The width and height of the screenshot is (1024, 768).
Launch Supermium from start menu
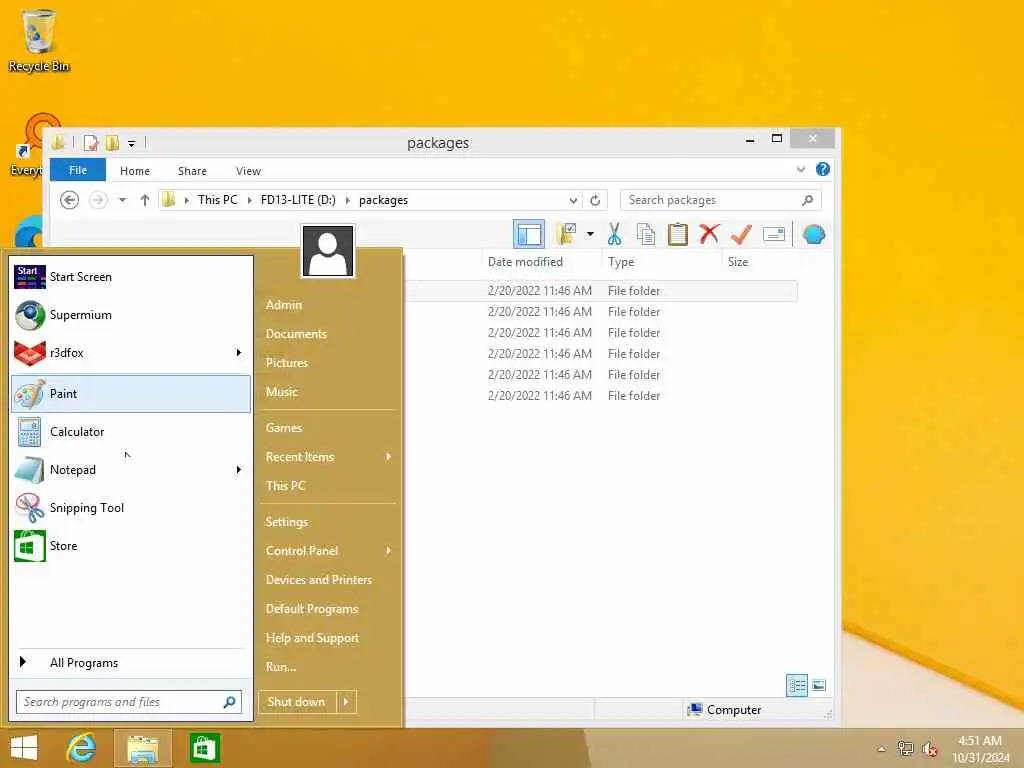[x=131, y=315]
